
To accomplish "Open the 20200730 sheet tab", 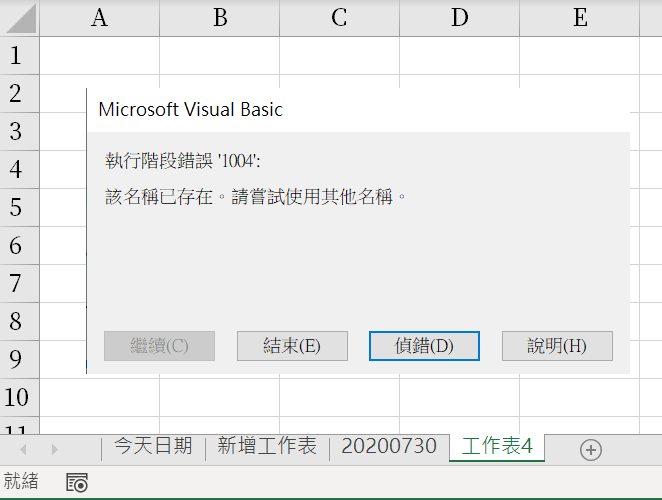I will 389,446.
